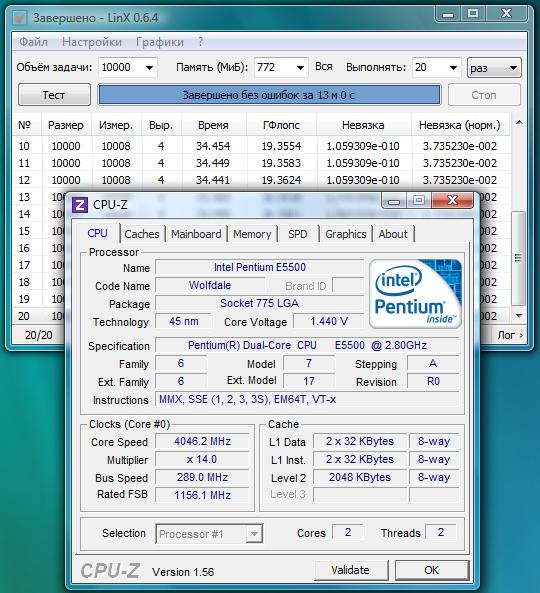Click the 1156.1 MHz rated FSB value
Image resolution: width=540 pixels, height=593 pixels.
coord(202,495)
